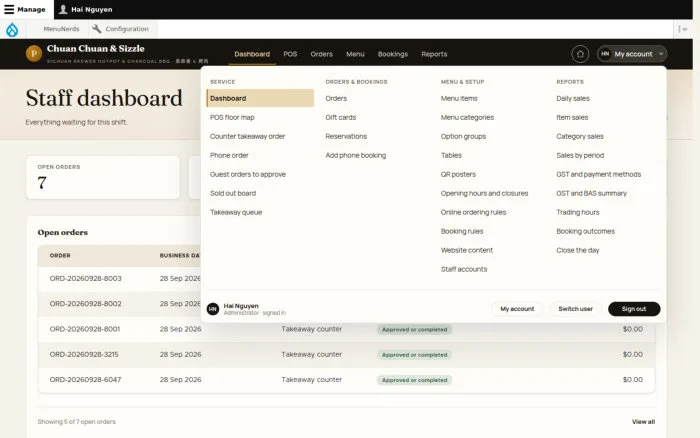
Task: Open Counter takeaway order
Action: click(247, 136)
